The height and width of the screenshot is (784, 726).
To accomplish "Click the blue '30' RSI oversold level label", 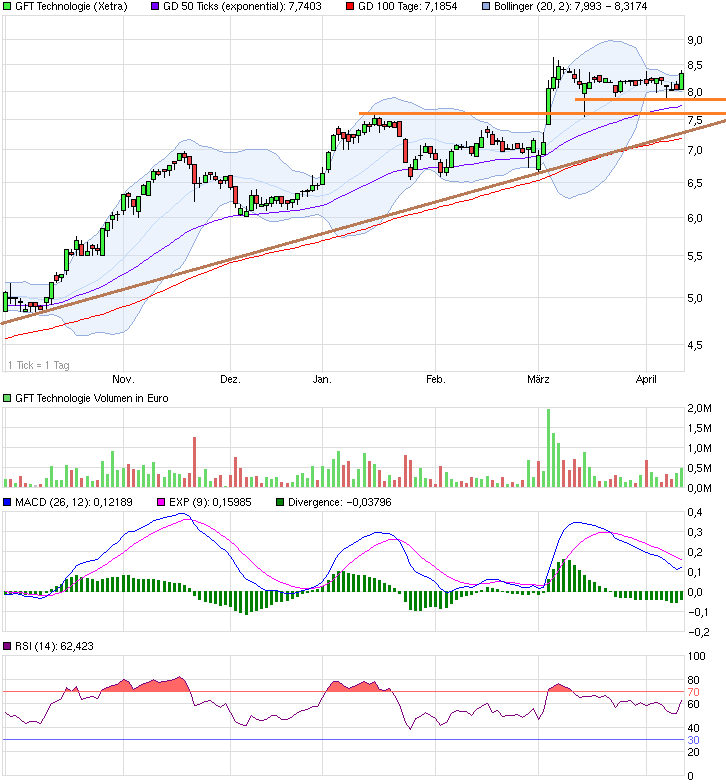I will coord(694,740).
